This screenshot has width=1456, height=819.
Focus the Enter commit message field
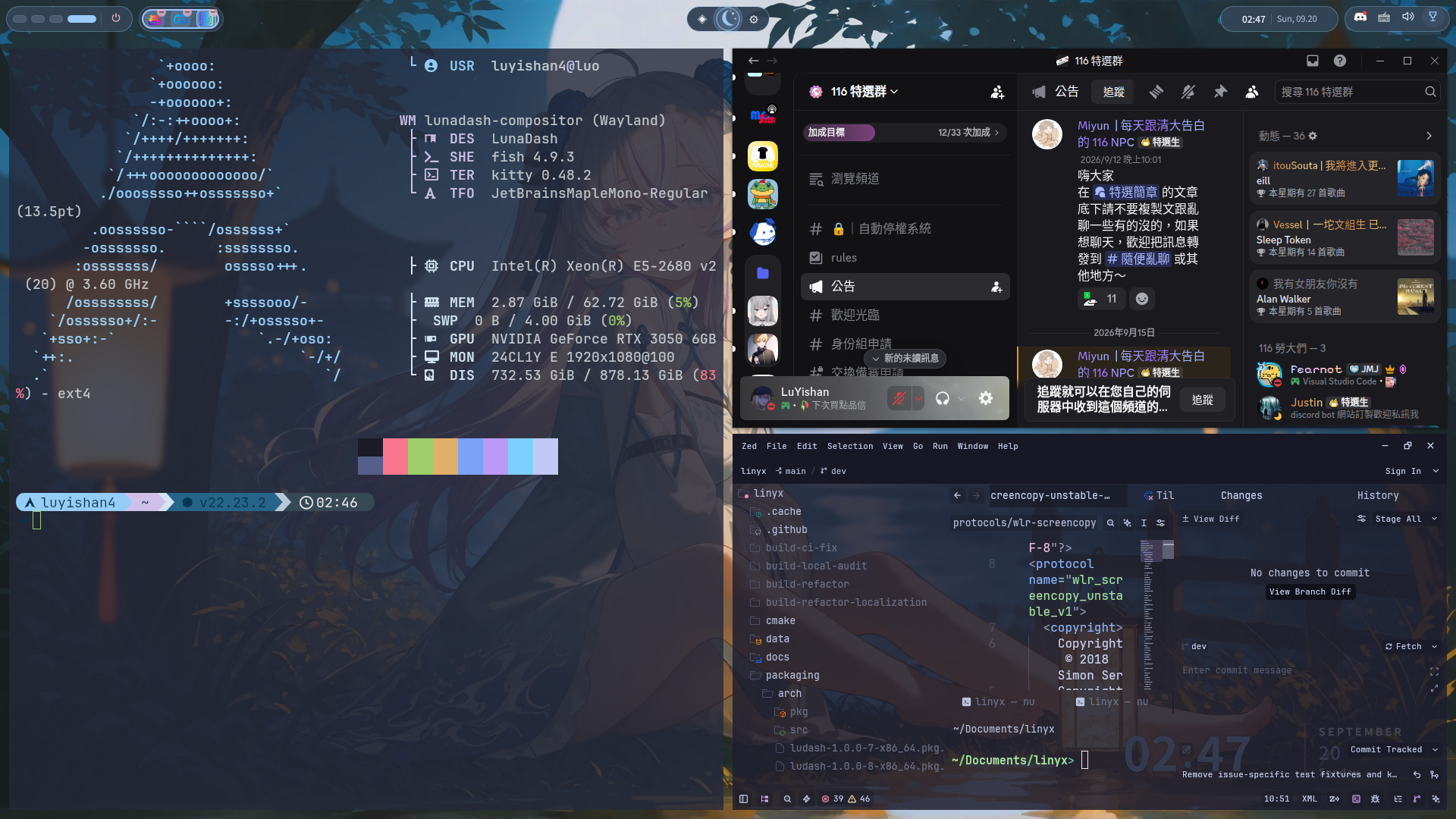tap(1303, 670)
